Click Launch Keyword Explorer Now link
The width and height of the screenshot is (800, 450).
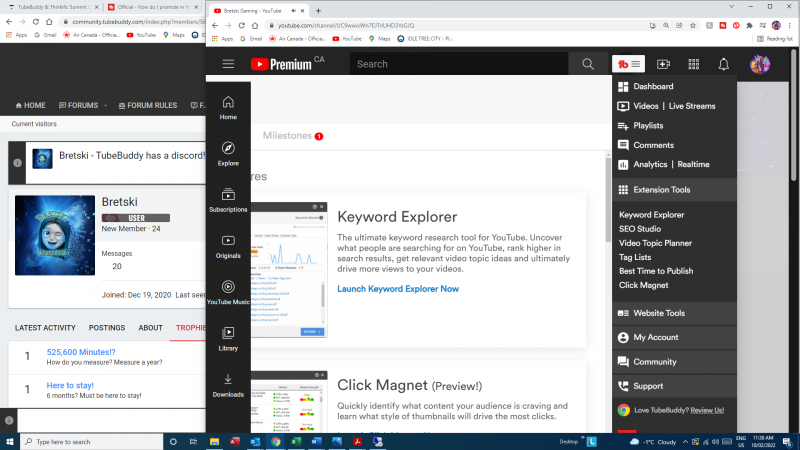point(398,289)
